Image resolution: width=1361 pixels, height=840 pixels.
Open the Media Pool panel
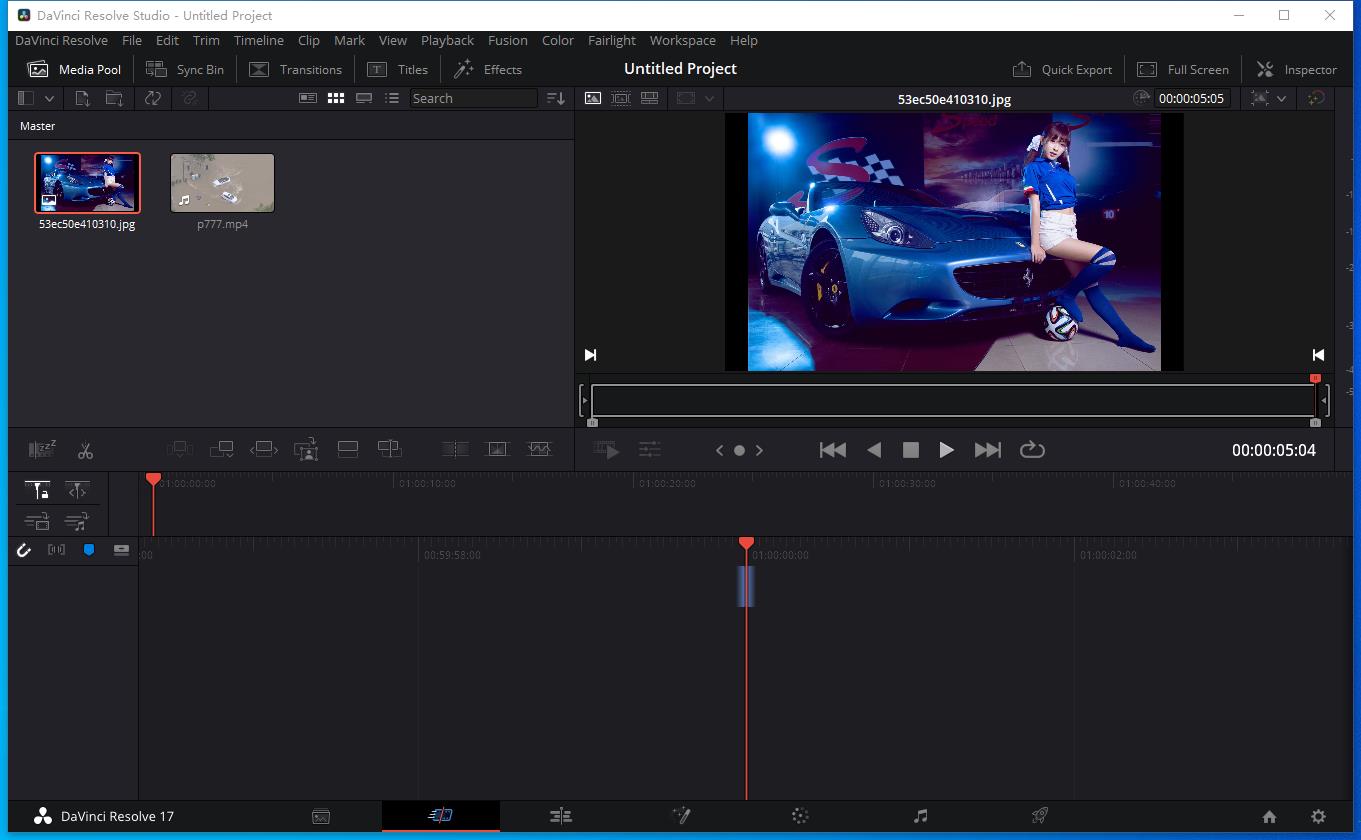coord(74,69)
